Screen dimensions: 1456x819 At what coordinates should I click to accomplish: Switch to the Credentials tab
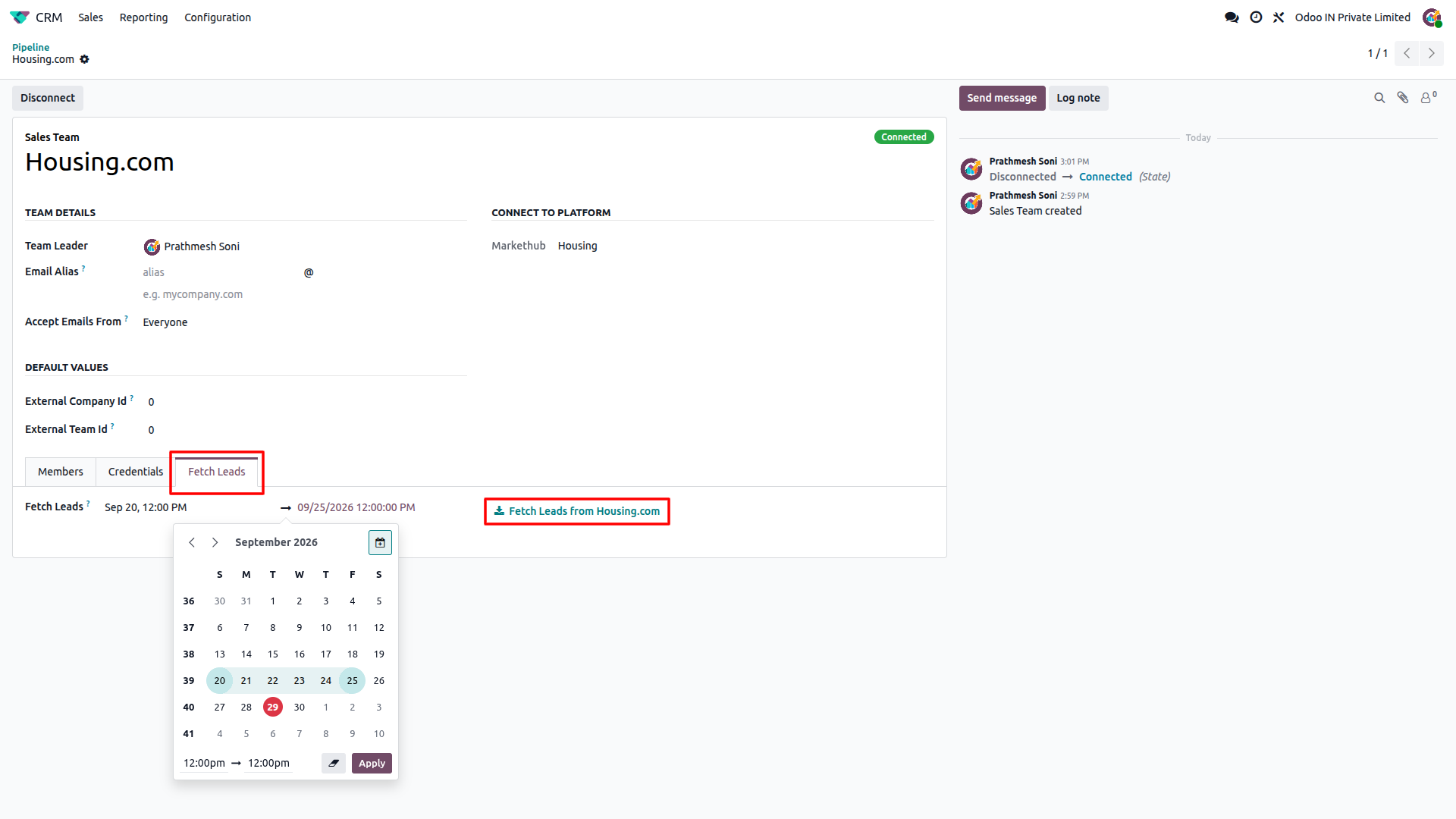coord(136,472)
